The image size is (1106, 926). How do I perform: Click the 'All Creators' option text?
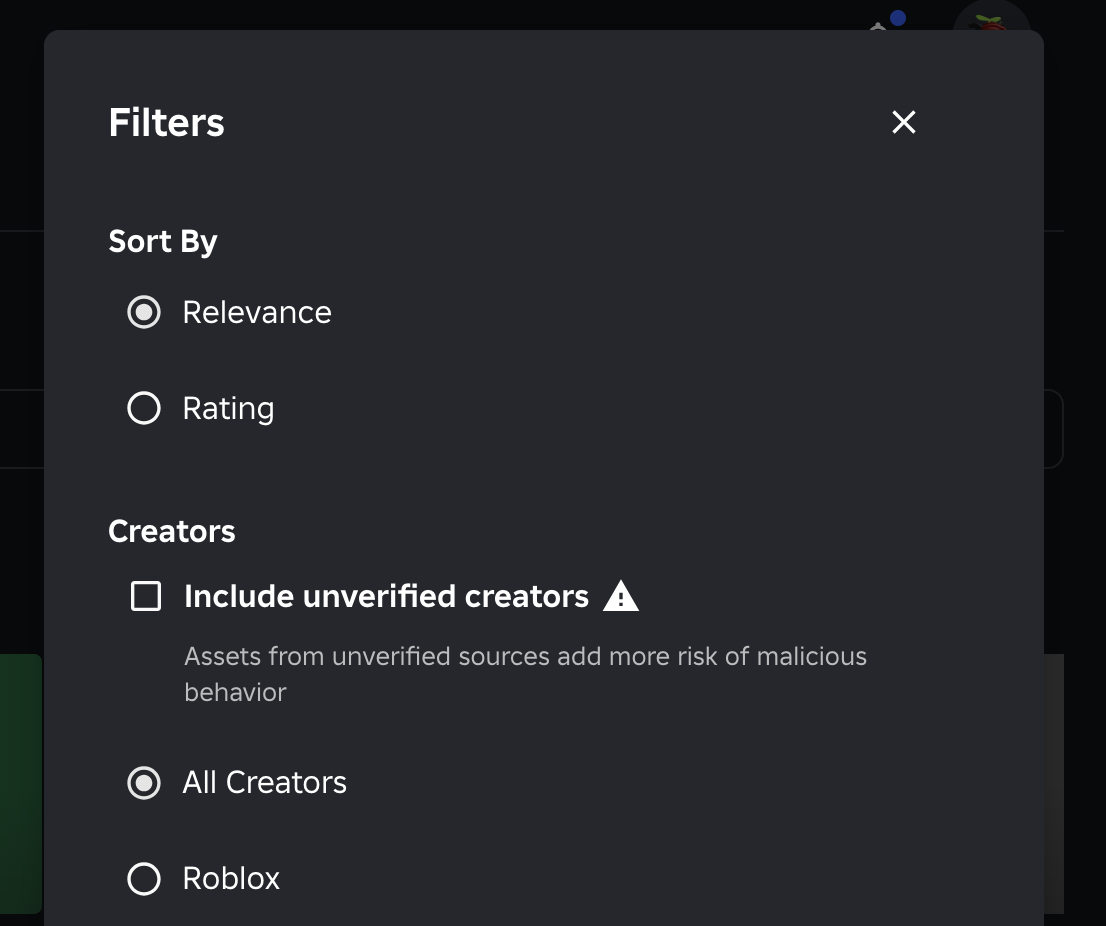pyautogui.click(x=264, y=782)
